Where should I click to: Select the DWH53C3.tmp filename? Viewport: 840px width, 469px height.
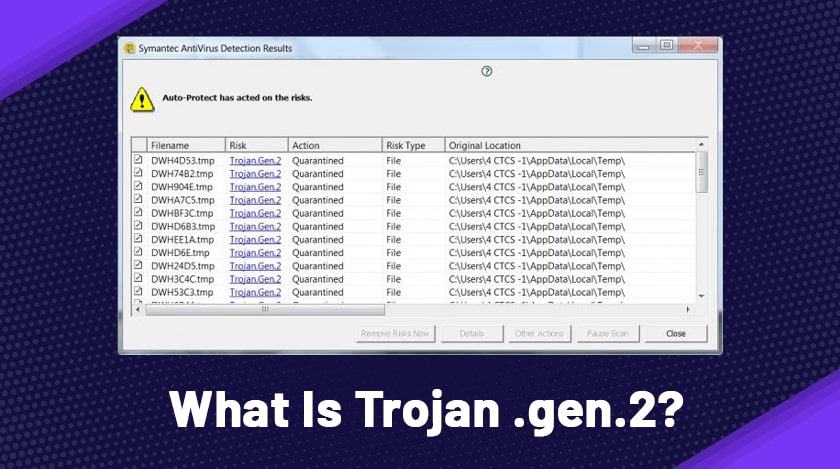click(182, 292)
